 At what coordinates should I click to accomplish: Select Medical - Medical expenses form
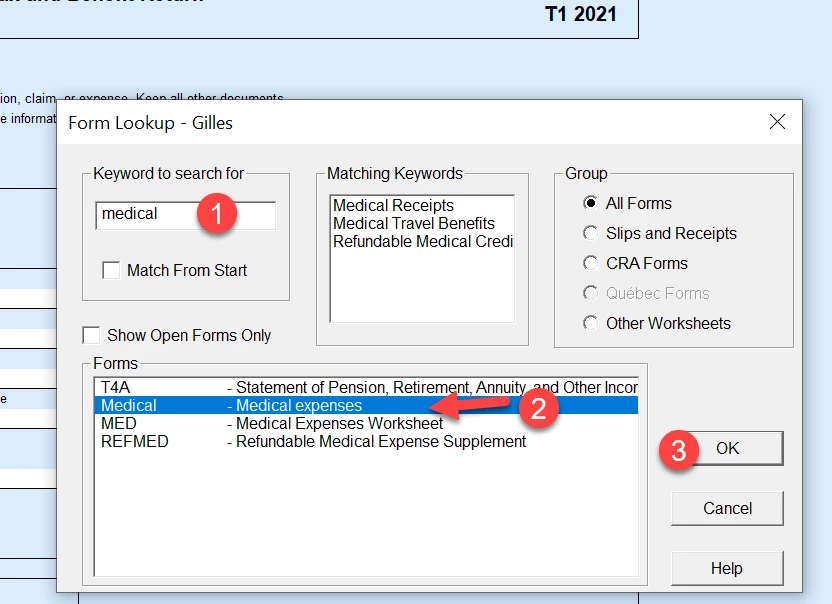[x=366, y=405]
